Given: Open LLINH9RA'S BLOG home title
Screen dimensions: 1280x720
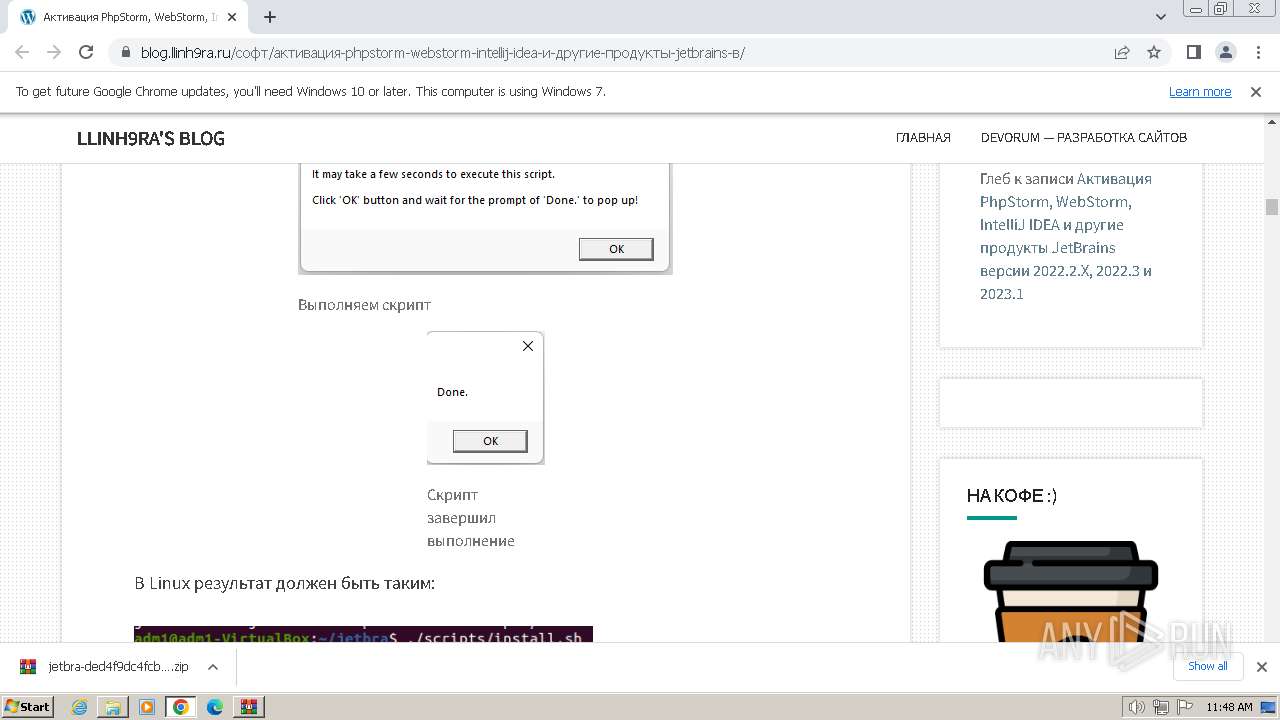Looking at the screenshot, I should 151,138.
